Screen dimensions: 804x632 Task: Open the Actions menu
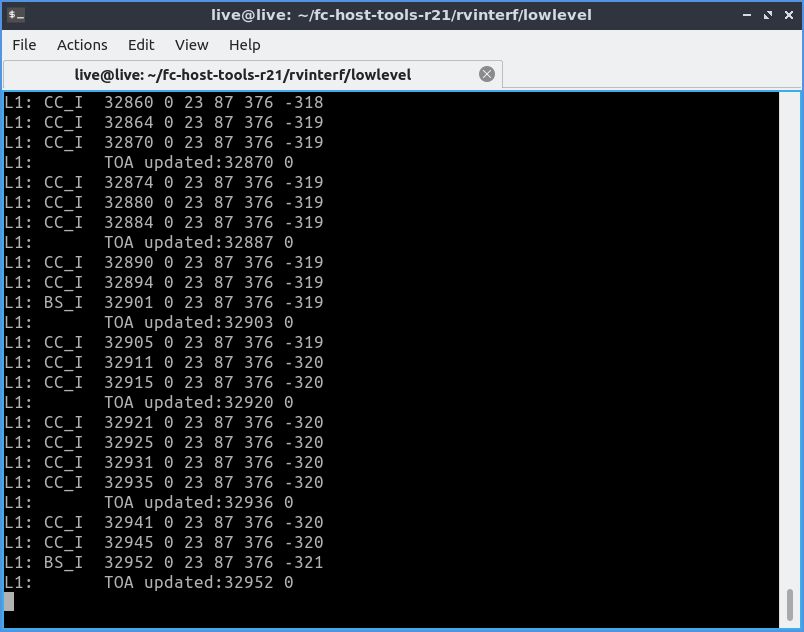pos(82,45)
